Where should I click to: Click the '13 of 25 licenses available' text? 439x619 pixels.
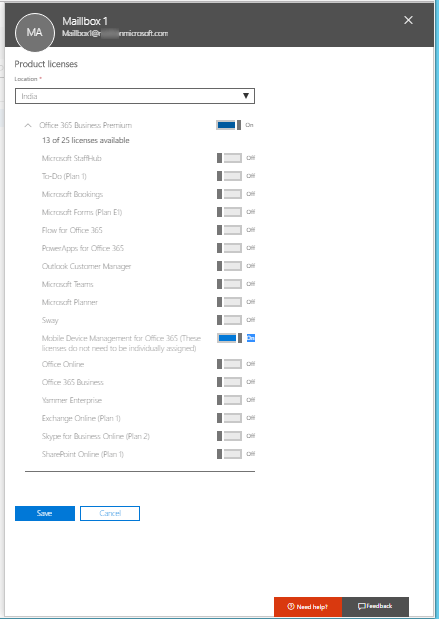click(x=86, y=141)
